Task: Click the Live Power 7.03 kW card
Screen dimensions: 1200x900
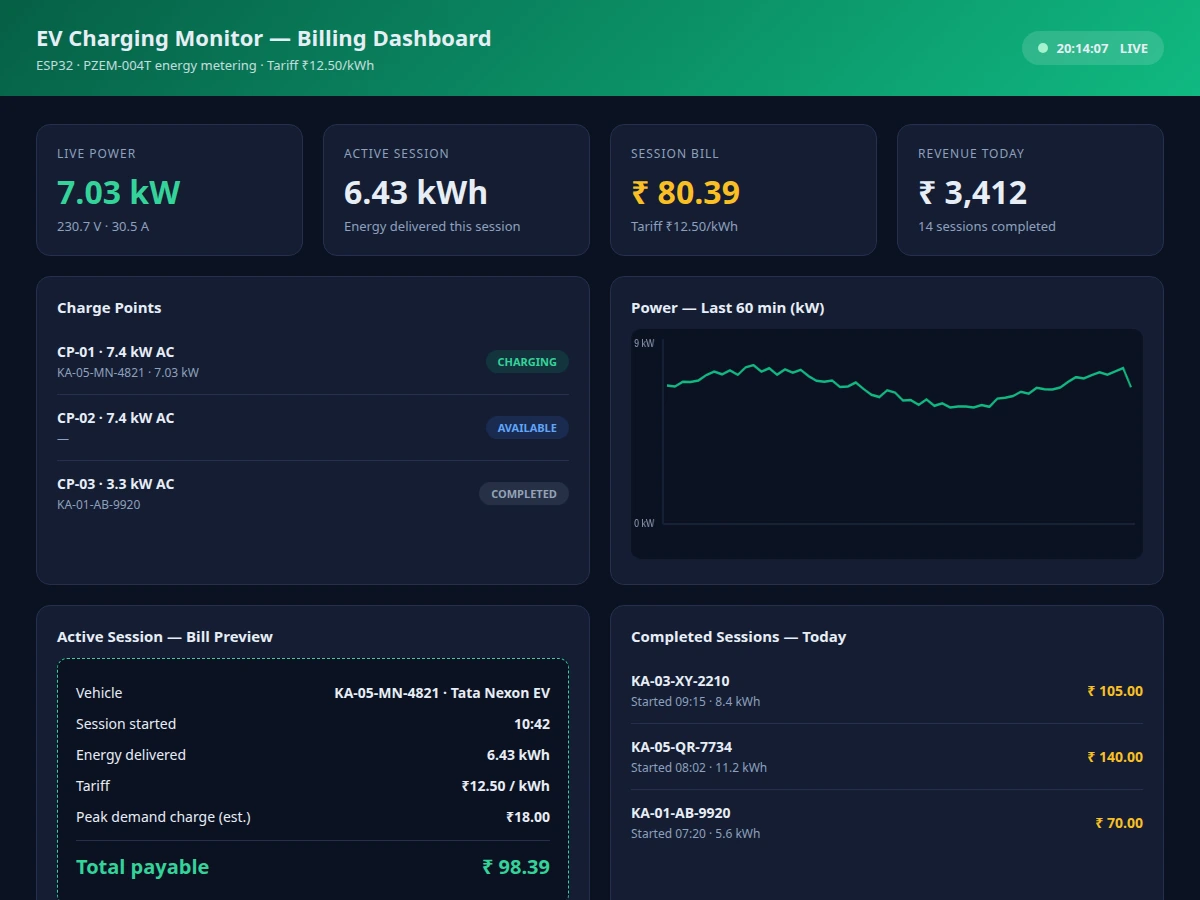Action: click(169, 190)
